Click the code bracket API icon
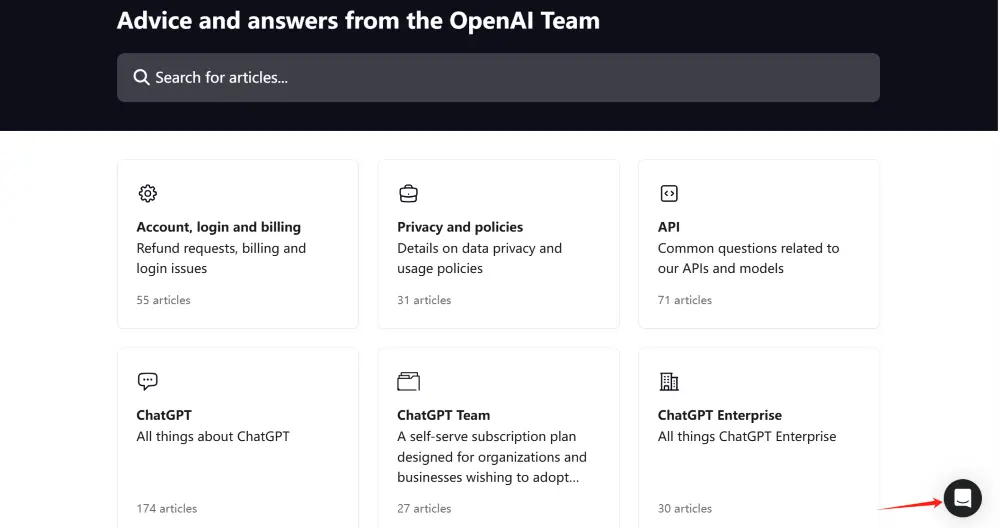Viewport: 1000px width, 528px height. pos(669,193)
